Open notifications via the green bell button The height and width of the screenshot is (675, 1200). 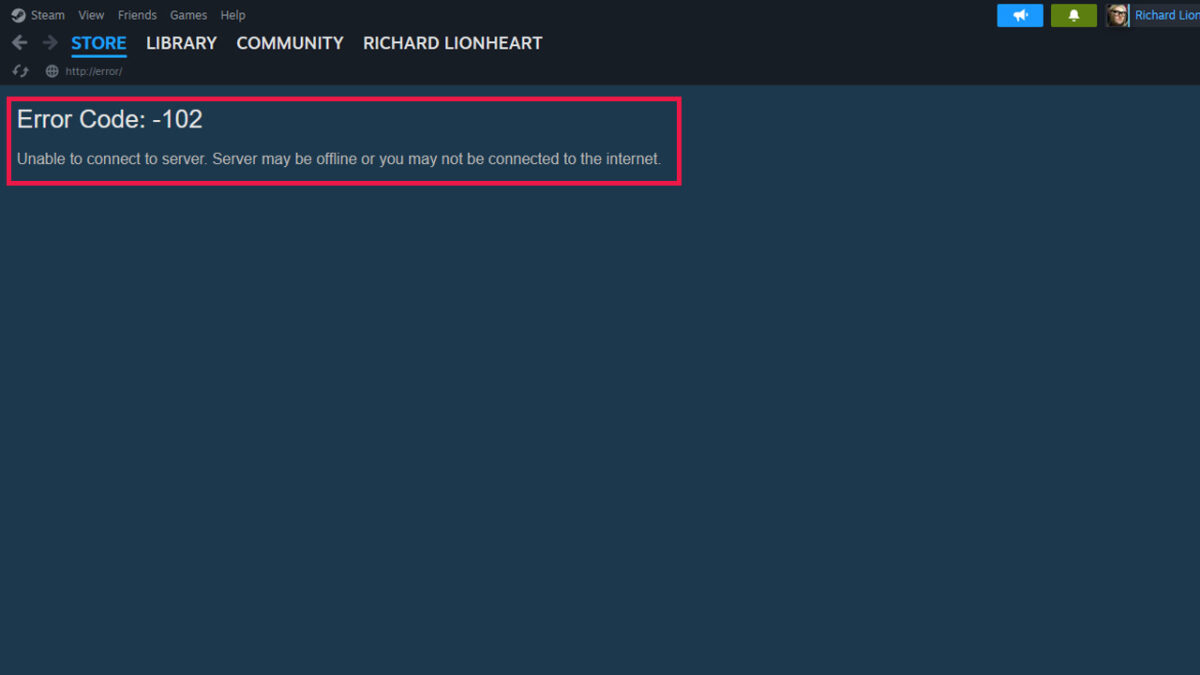[x=1074, y=15]
